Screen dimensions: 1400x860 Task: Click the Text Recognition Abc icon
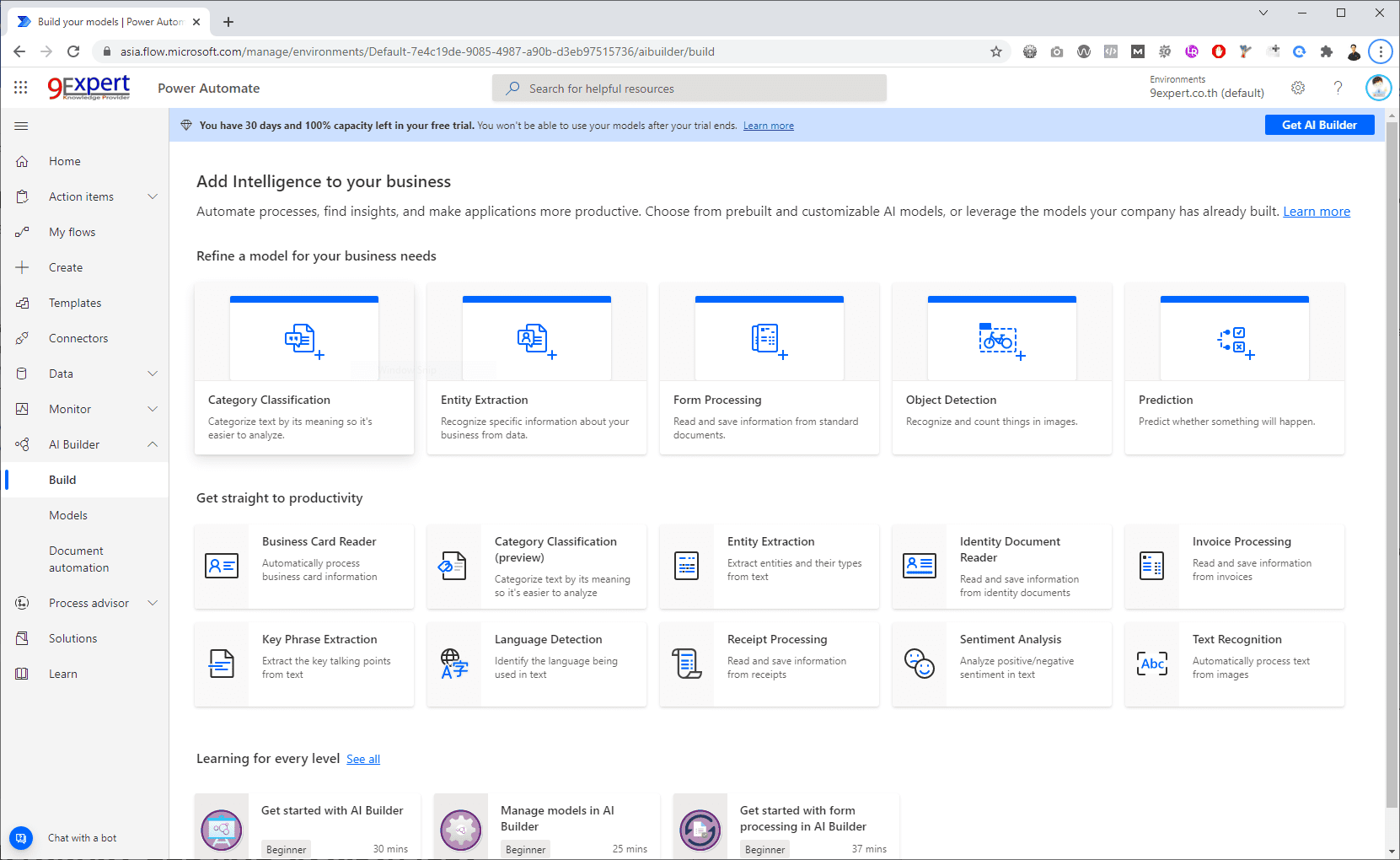click(x=1151, y=664)
